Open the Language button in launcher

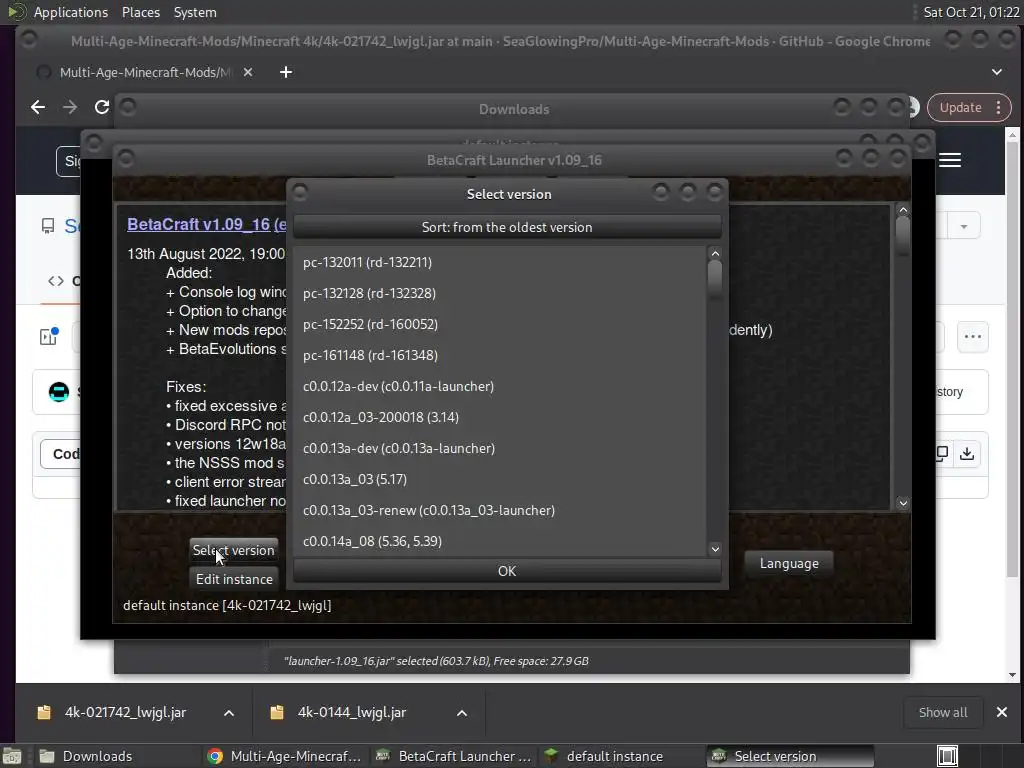[789, 564]
